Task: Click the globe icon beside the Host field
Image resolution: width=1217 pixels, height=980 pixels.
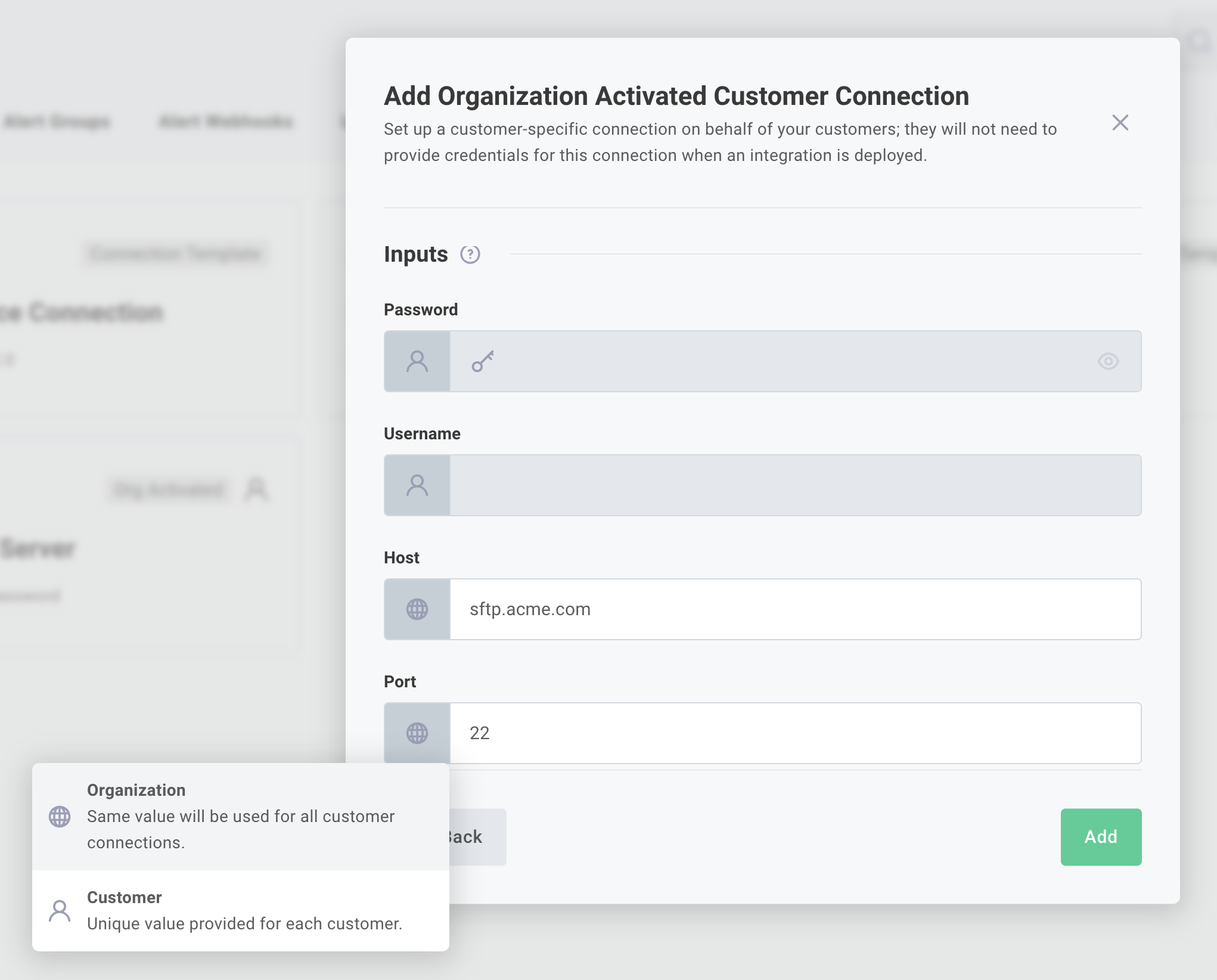Action: [x=417, y=609]
